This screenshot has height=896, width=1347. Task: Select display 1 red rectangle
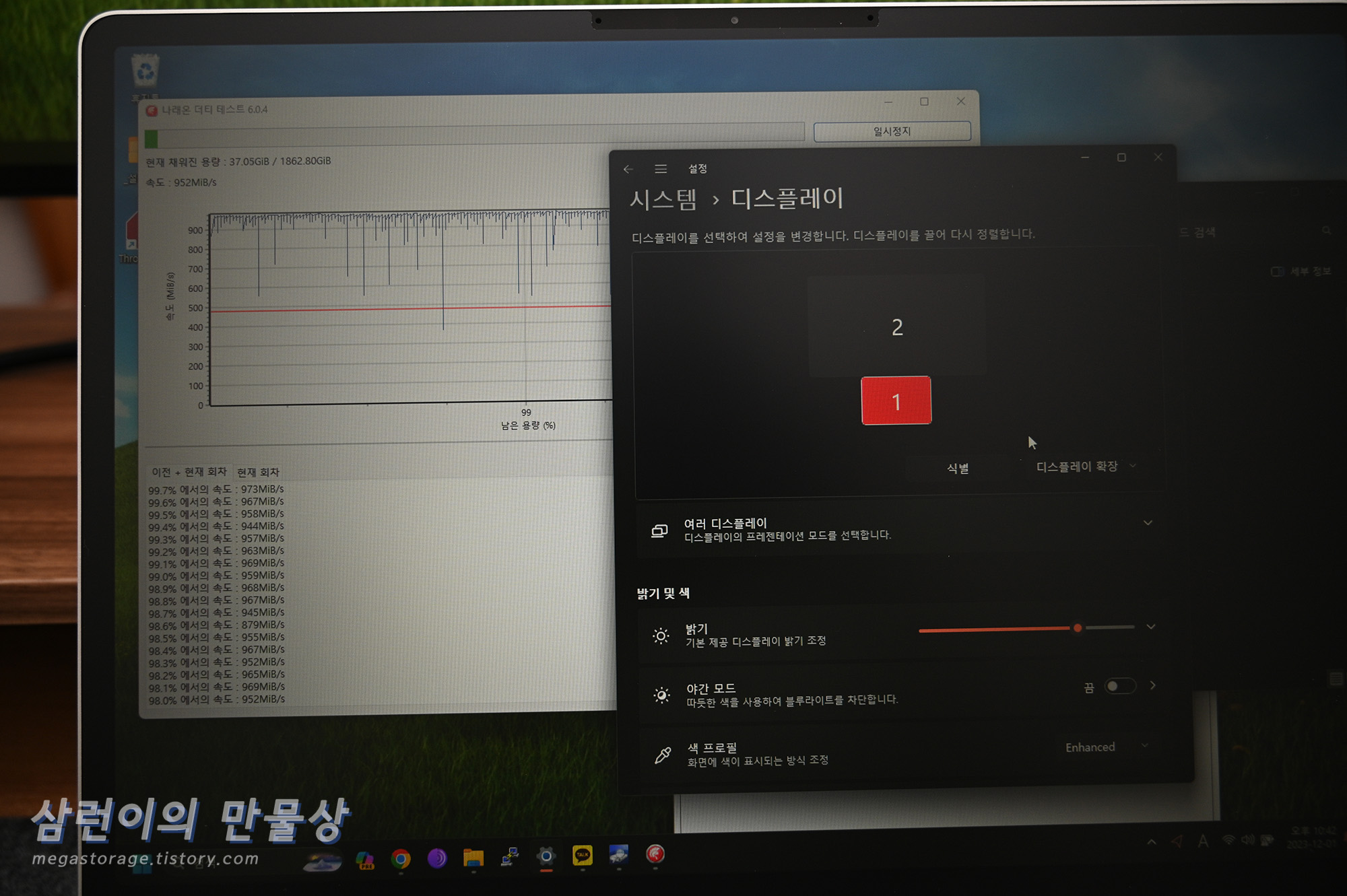pos(896,401)
